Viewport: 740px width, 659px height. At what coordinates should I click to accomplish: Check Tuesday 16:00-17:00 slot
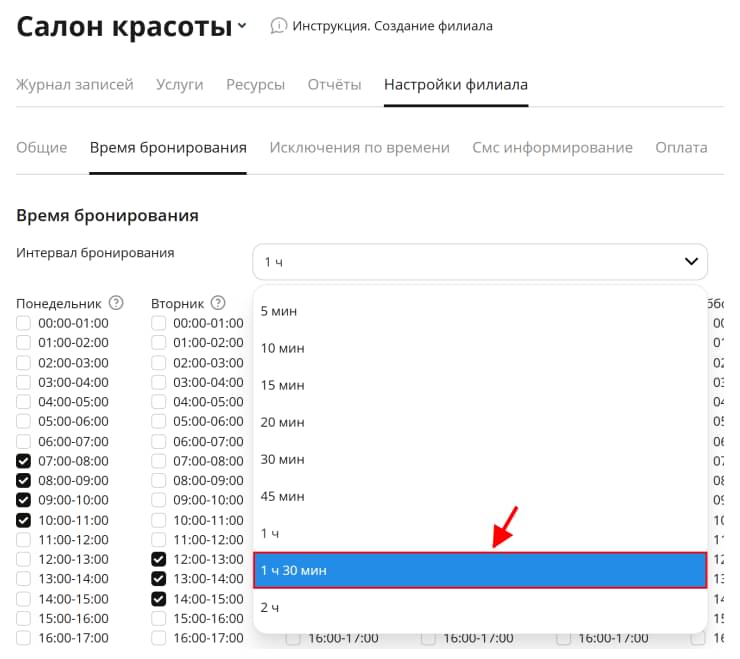tap(159, 638)
